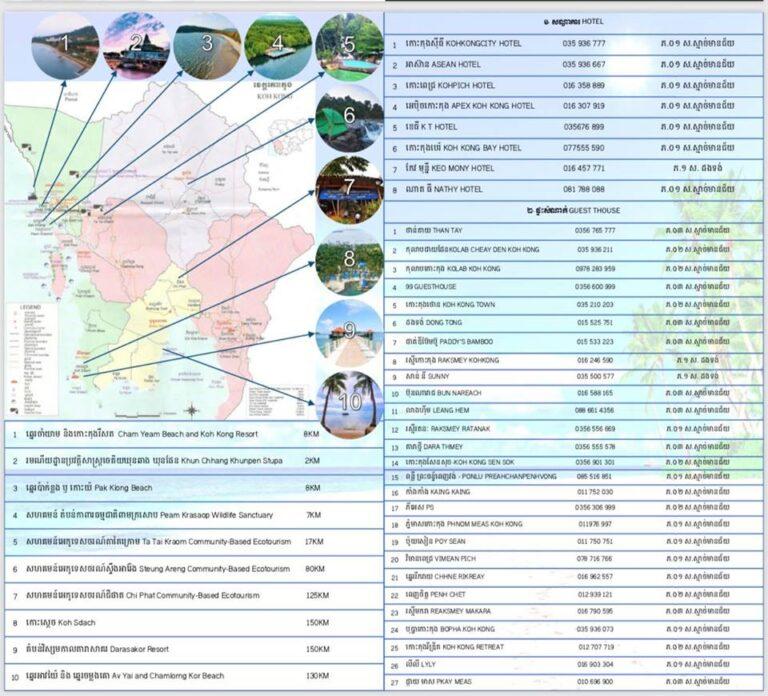Select the ASEAN HOTEL row
This screenshot has width=768, height=696.
point(573,64)
